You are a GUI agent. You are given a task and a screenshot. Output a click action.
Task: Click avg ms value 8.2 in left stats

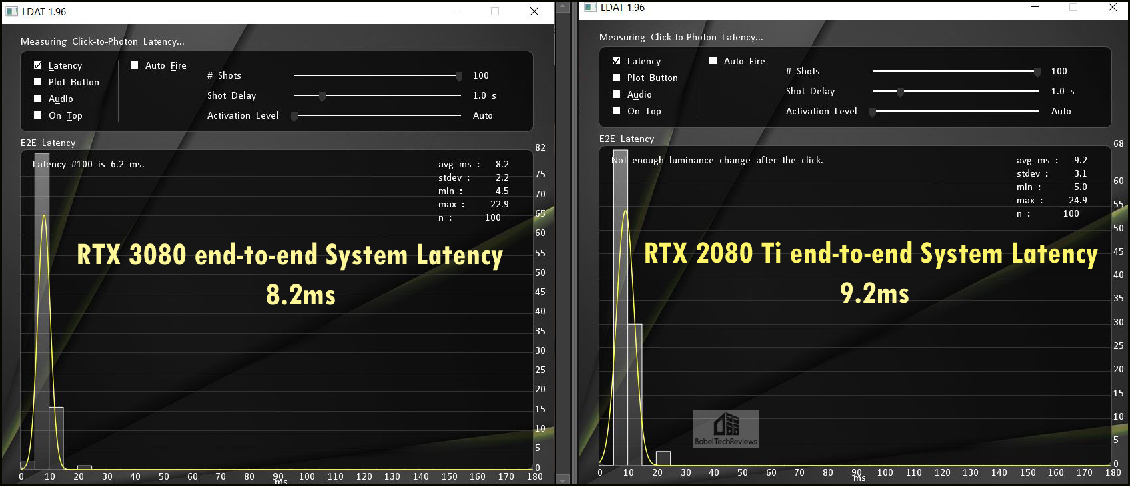pyautogui.click(x=502, y=164)
